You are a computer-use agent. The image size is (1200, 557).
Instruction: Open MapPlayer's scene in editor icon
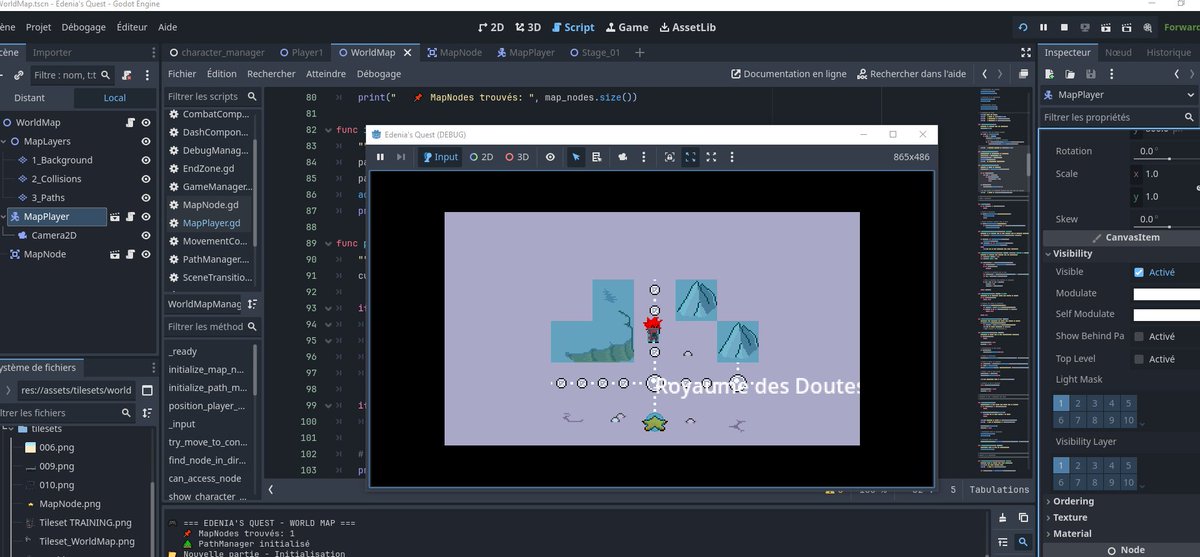point(114,216)
